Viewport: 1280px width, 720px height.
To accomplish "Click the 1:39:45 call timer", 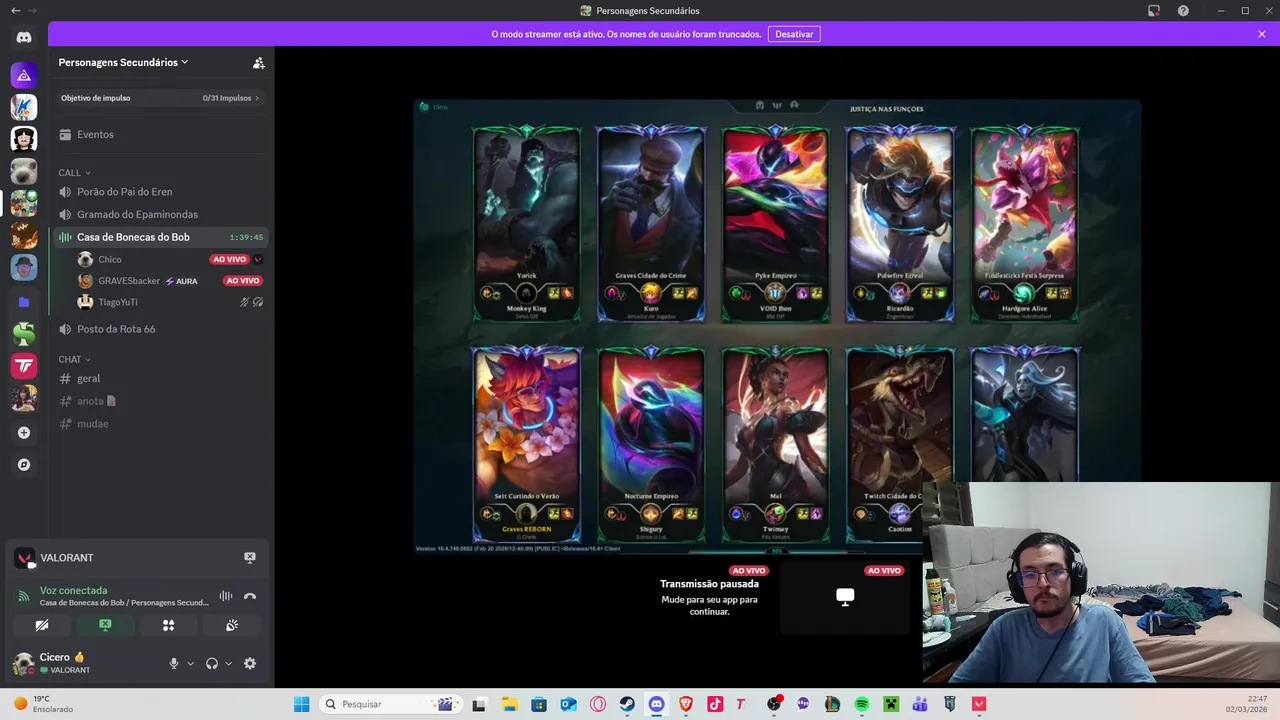I will pyautogui.click(x=246, y=237).
